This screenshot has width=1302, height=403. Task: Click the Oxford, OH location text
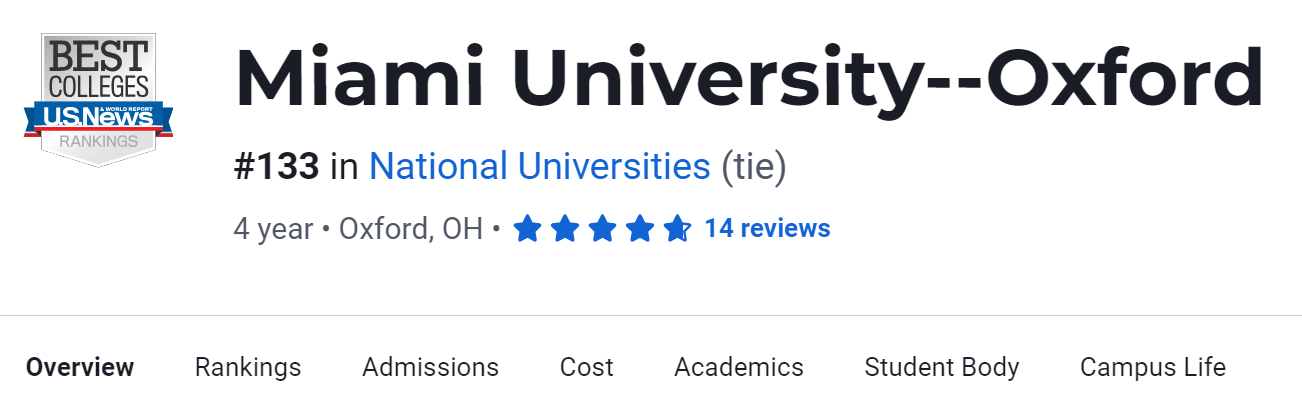coord(411,229)
